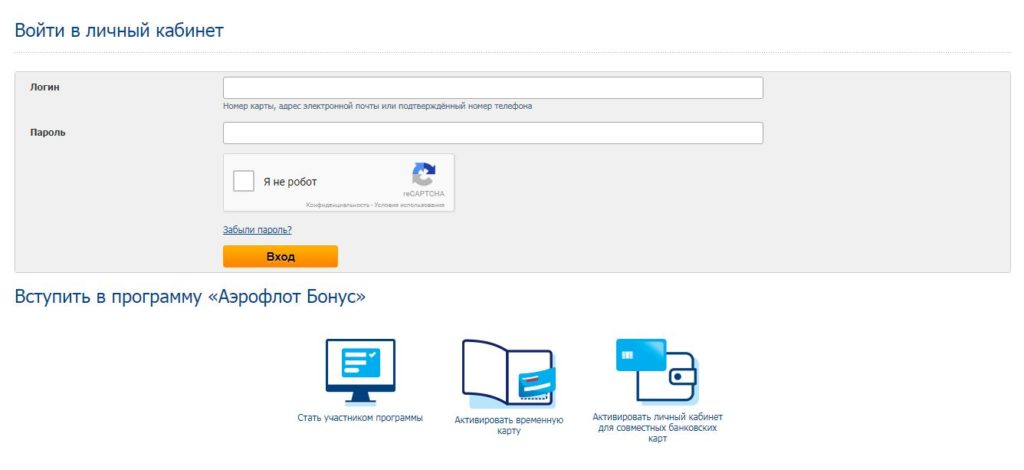Click the Пароль input field
This screenshot has width=1024, height=470.
pyautogui.click(x=493, y=133)
